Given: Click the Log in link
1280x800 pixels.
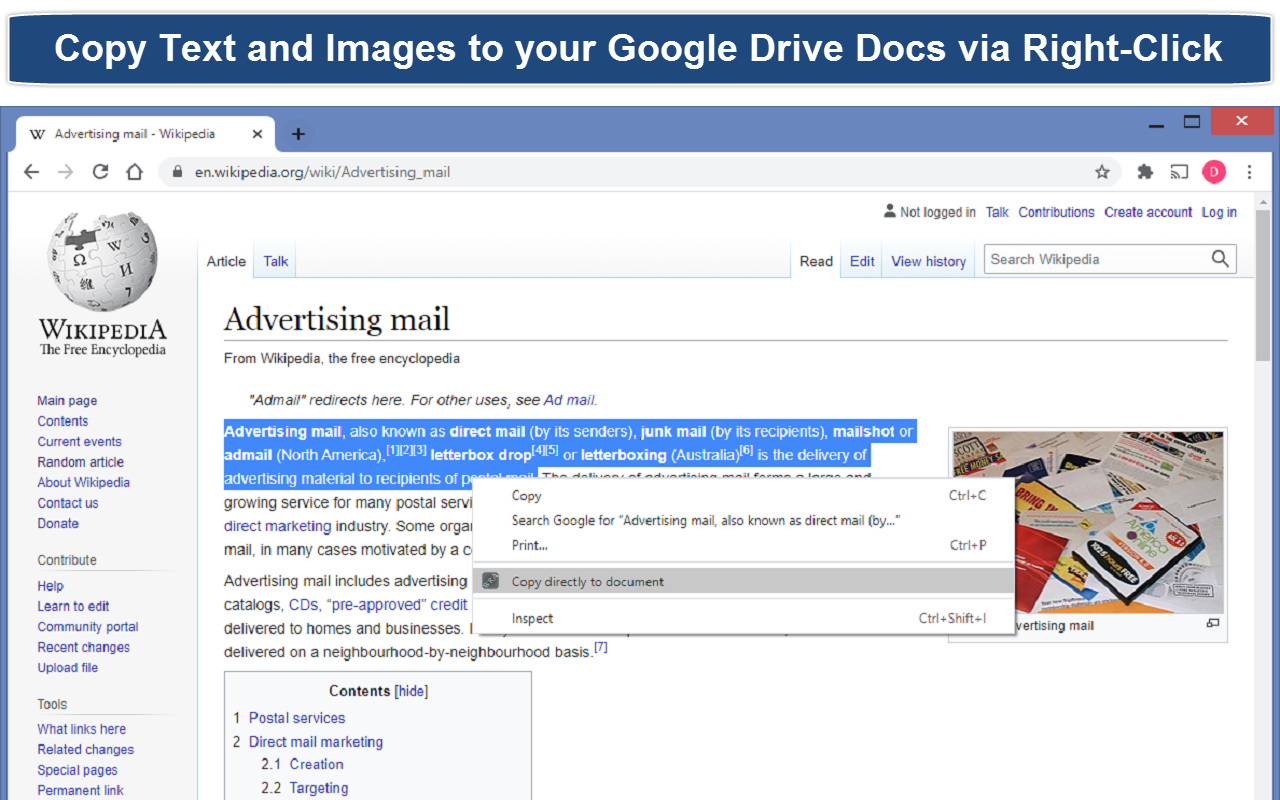Looking at the screenshot, I should [1219, 212].
